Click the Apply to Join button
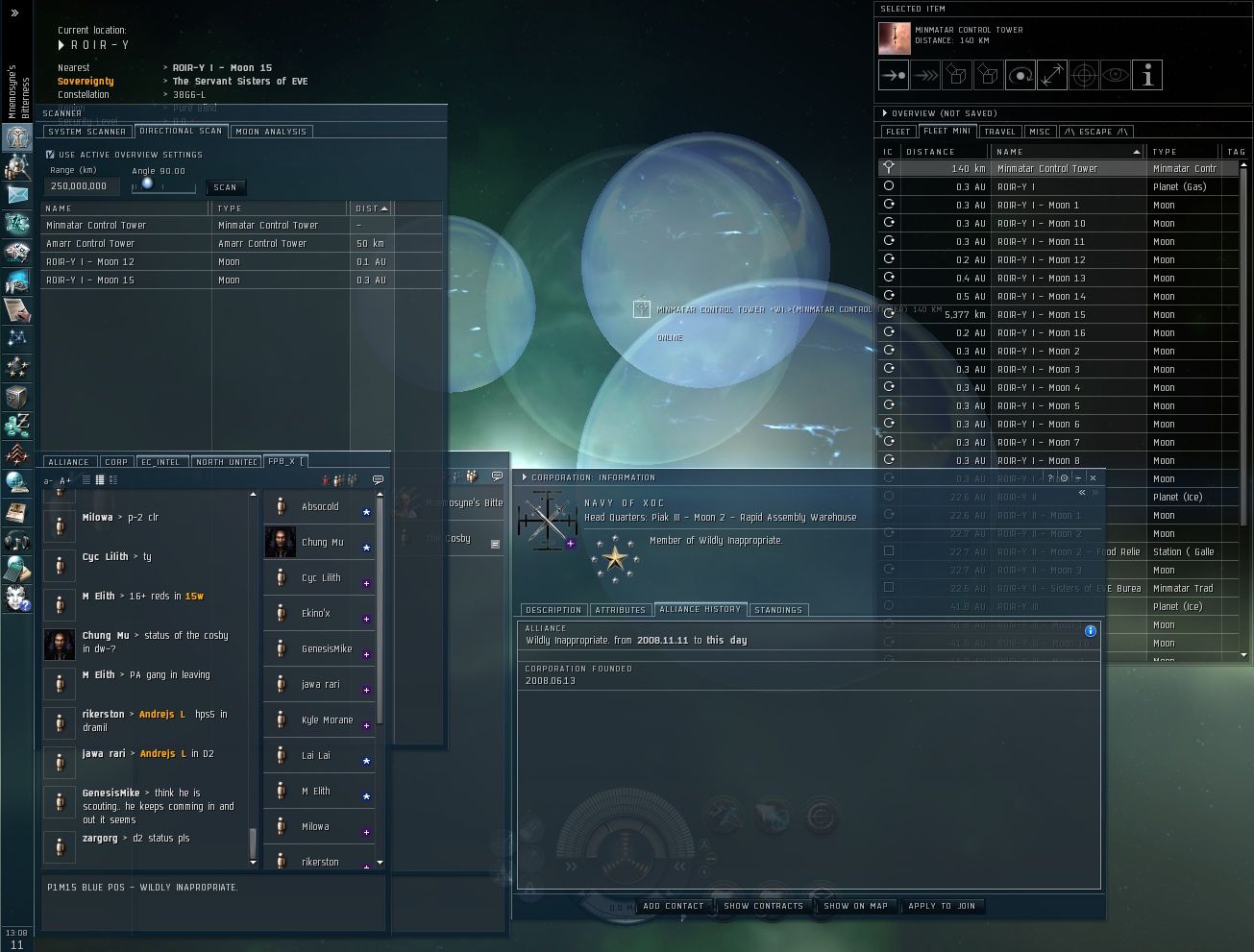 tap(942, 906)
